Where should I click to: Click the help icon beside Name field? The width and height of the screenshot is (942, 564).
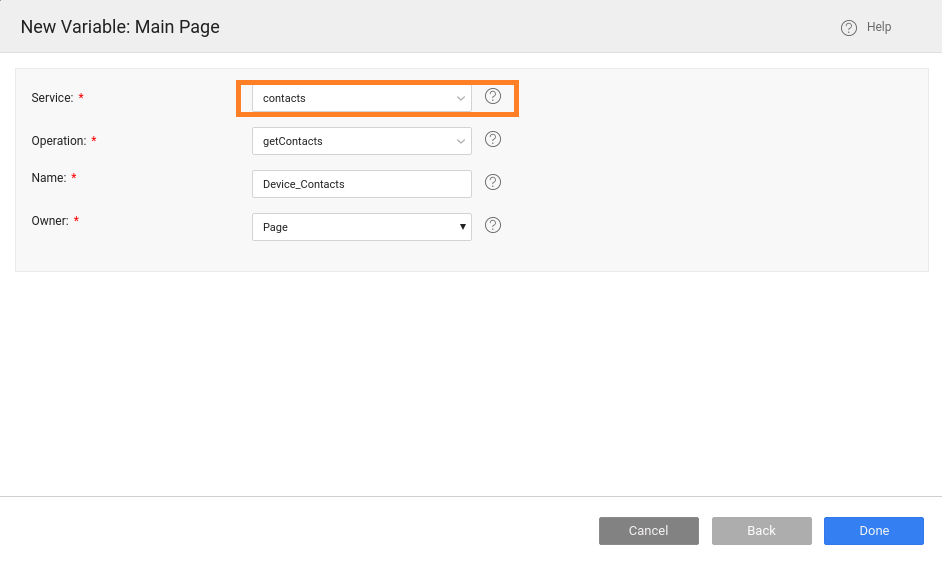[x=492, y=183]
